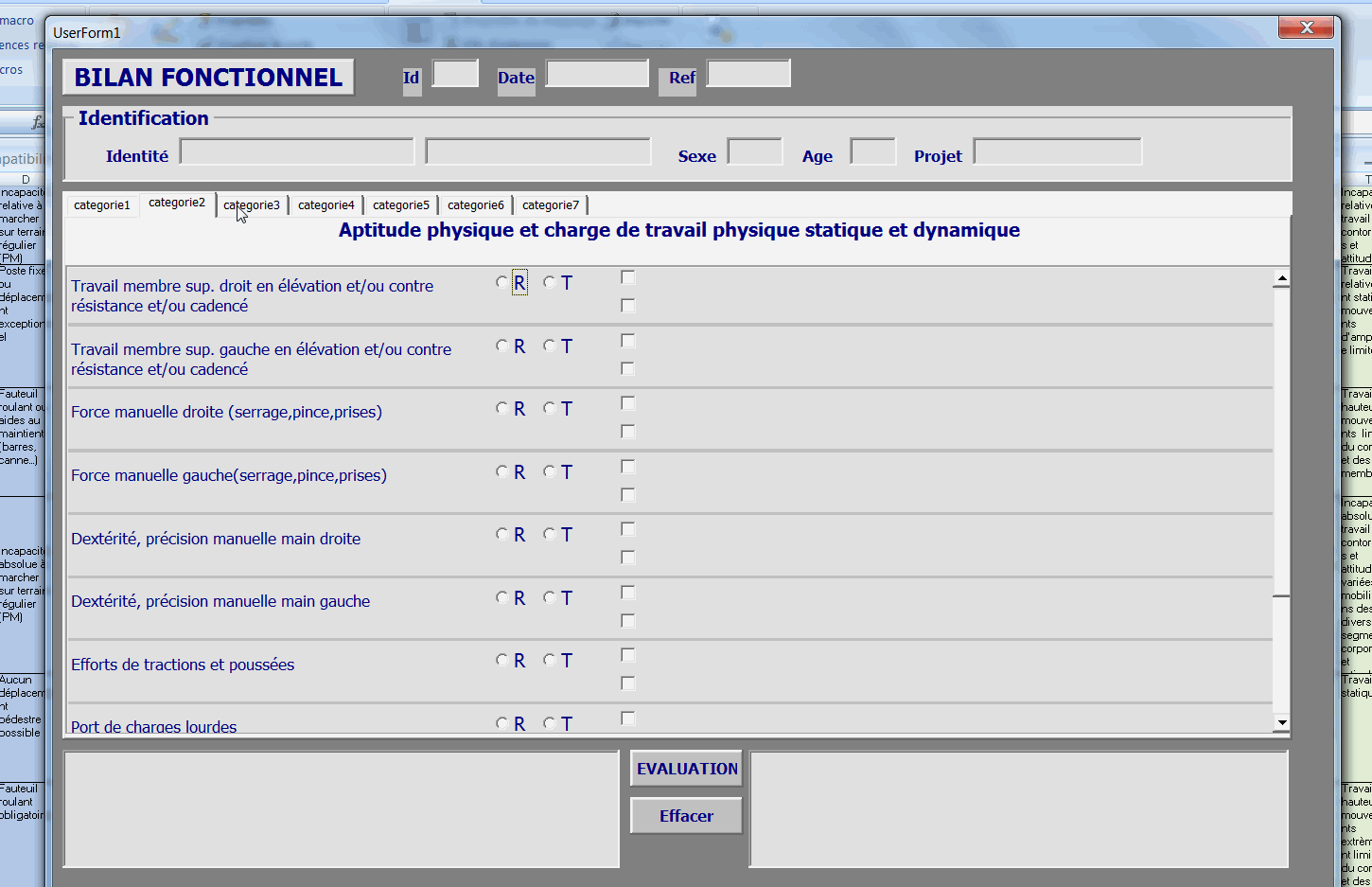Open the categorie1 tab
The width and height of the screenshot is (1372, 887).
102,205
